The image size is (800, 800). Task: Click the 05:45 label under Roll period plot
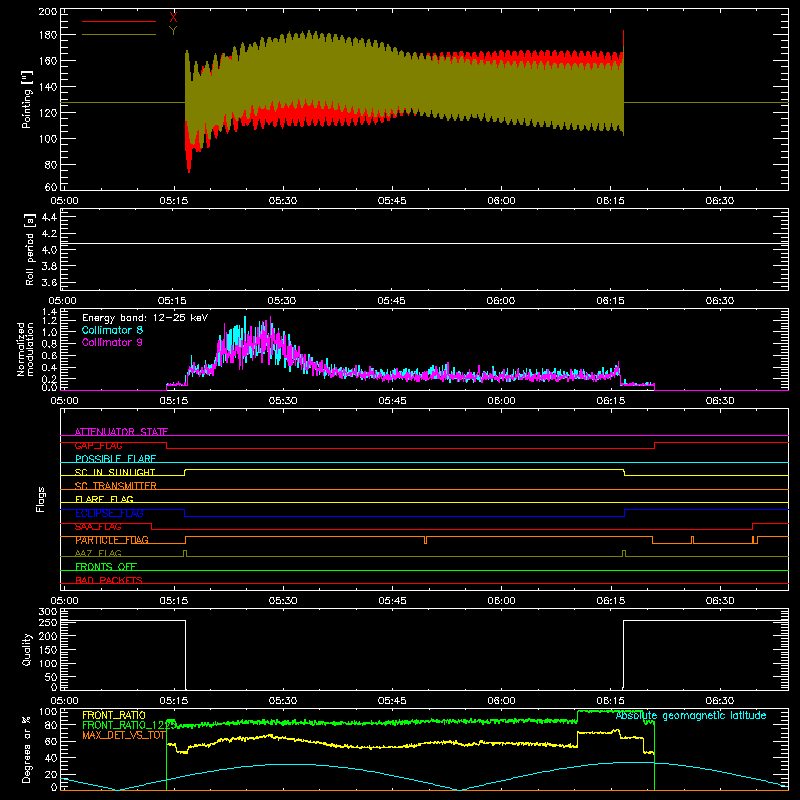click(392, 301)
